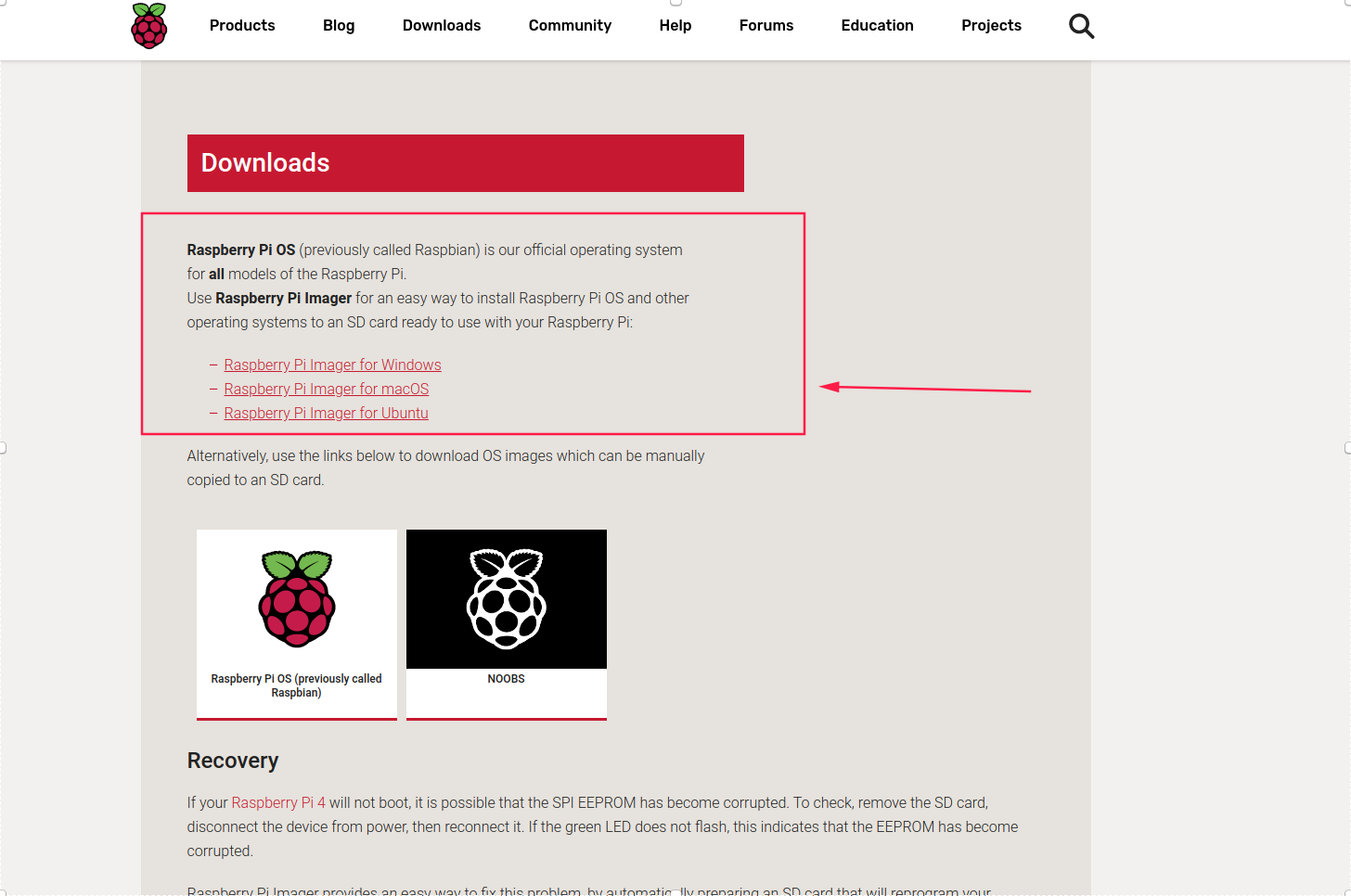
Task: Click the red raspberry OS image
Action: [297, 598]
